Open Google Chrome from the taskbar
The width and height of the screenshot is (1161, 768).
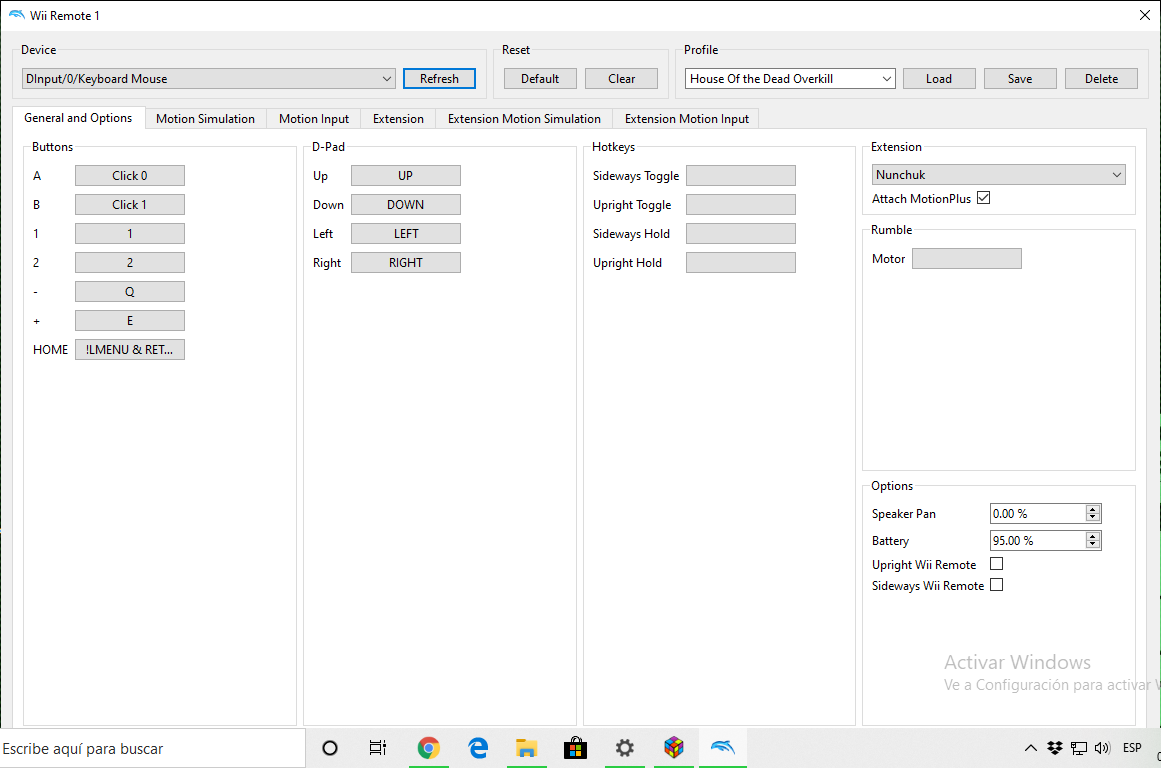428,748
